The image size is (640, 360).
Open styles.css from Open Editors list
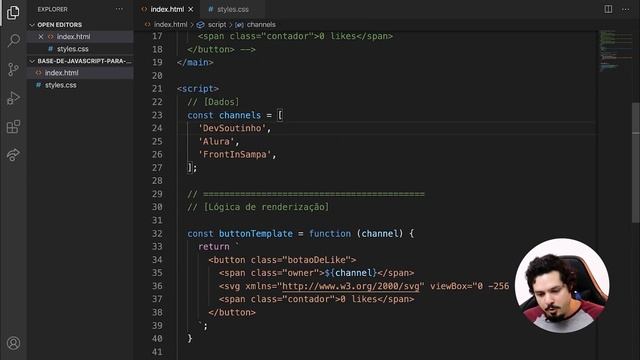click(x=73, y=49)
